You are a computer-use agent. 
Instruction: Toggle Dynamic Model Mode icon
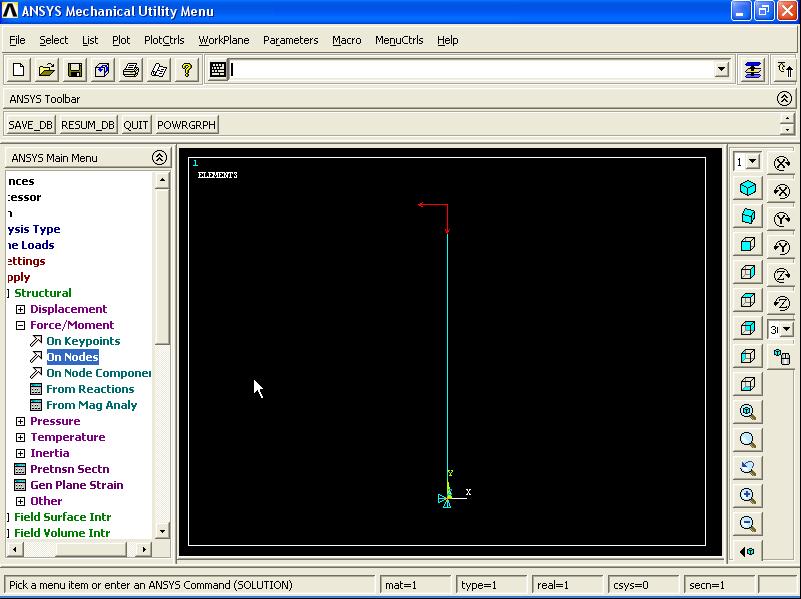click(x=782, y=357)
